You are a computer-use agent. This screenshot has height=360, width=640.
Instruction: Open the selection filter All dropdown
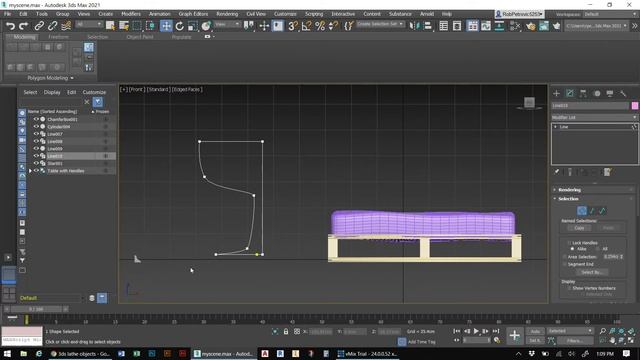point(89,24)
